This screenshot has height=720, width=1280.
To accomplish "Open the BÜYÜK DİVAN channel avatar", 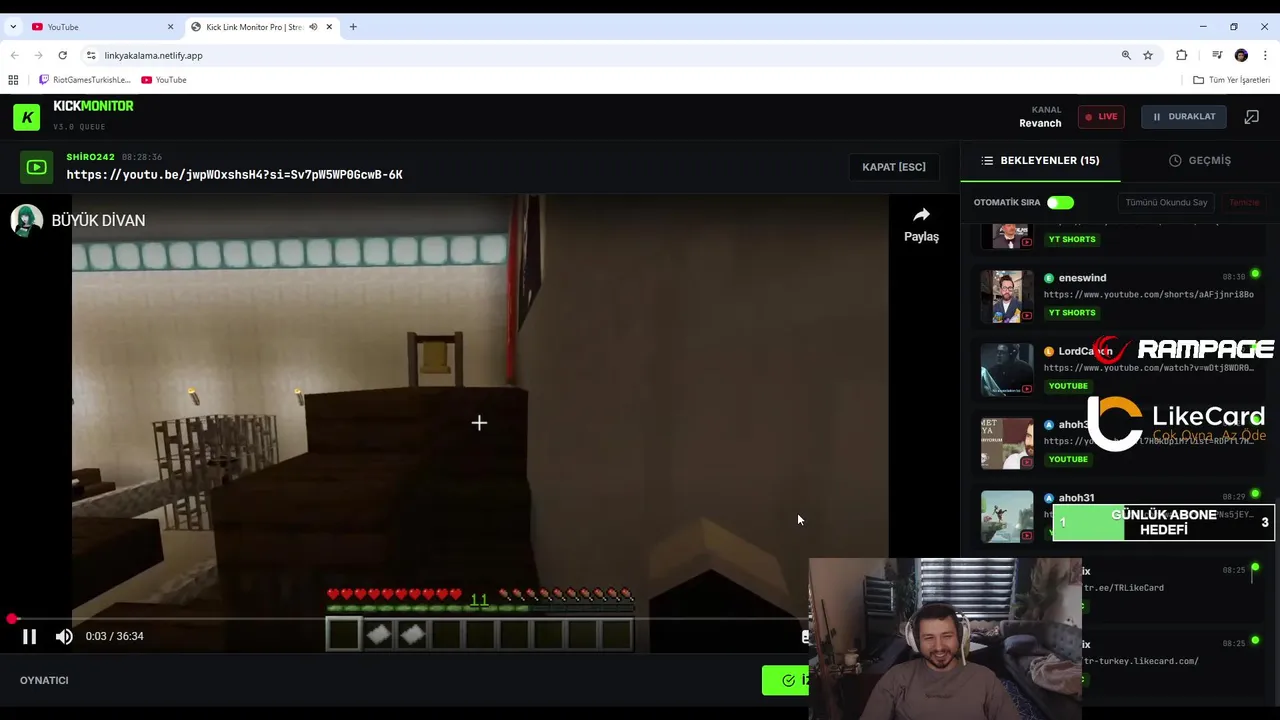I will [26, 220].
